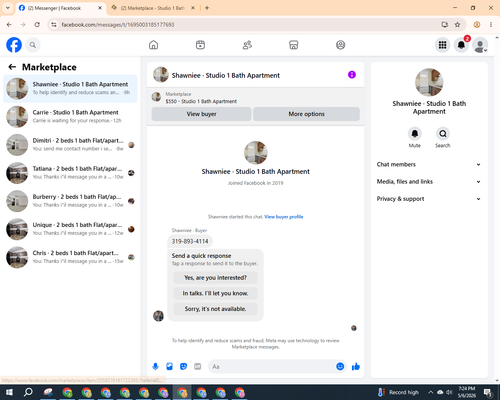
Task: Open the tab search dropdown arrow
Action: pos(8,8)
